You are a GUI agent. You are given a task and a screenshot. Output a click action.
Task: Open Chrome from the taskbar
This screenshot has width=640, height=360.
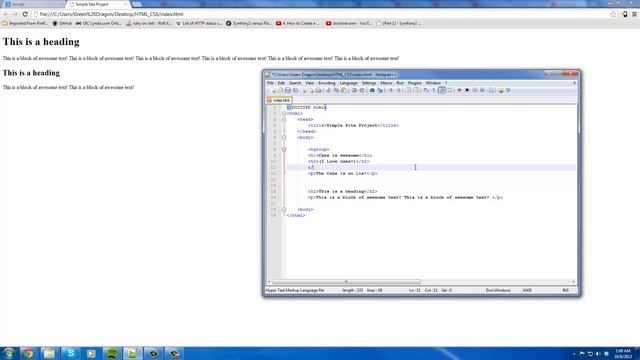pyautogui.click(x=28, y=353)
